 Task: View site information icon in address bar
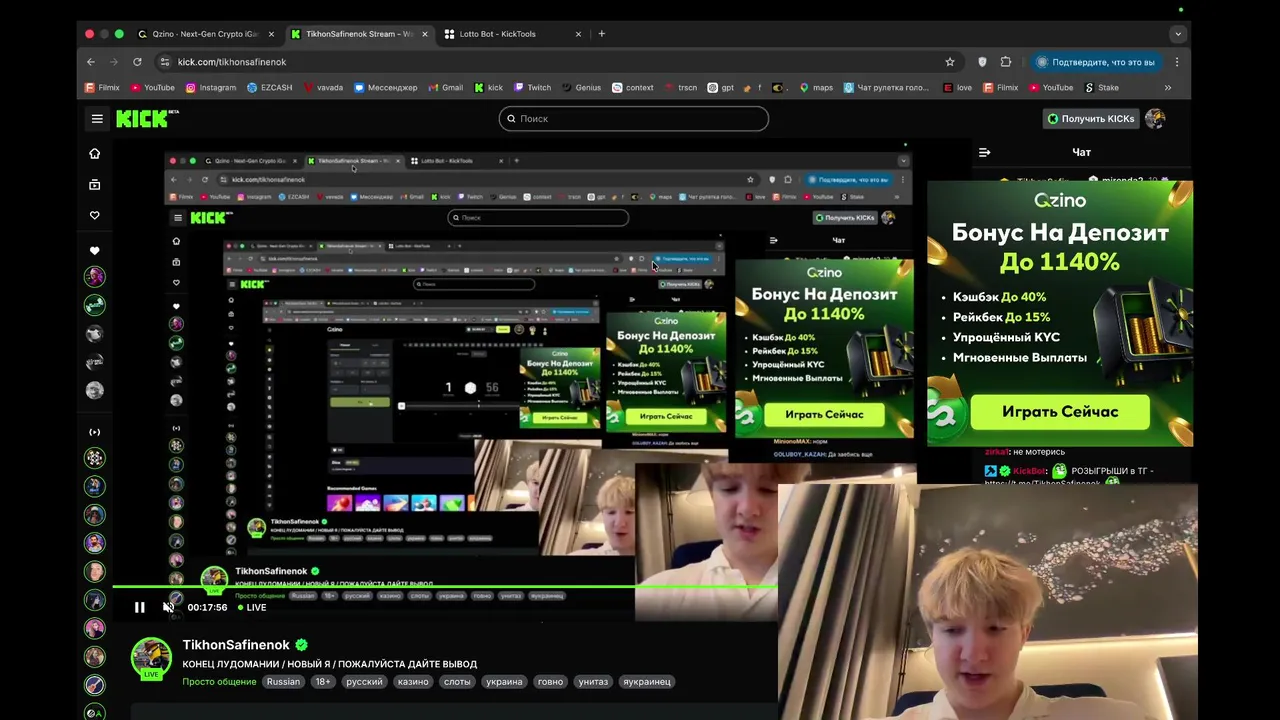tap(164, 62)
